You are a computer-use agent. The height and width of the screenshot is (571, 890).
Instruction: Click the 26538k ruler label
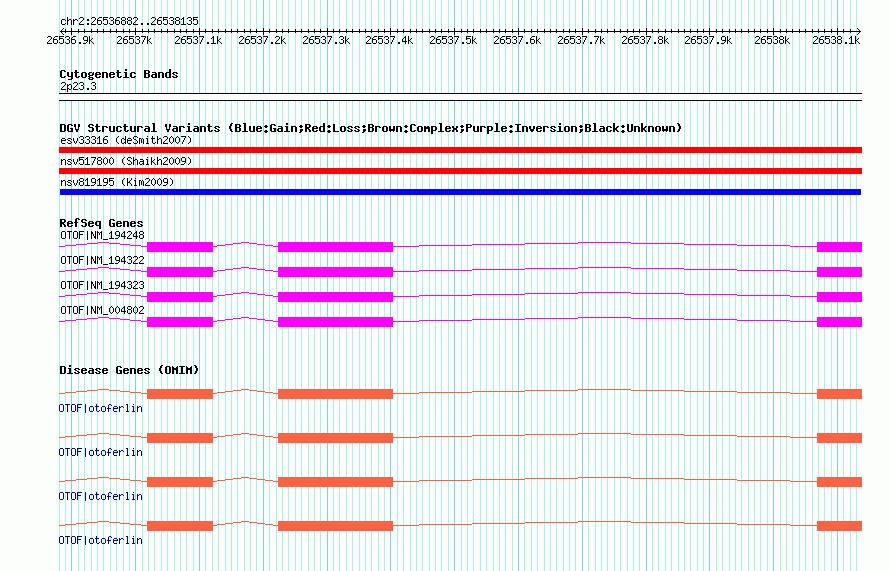coord(772,40)
